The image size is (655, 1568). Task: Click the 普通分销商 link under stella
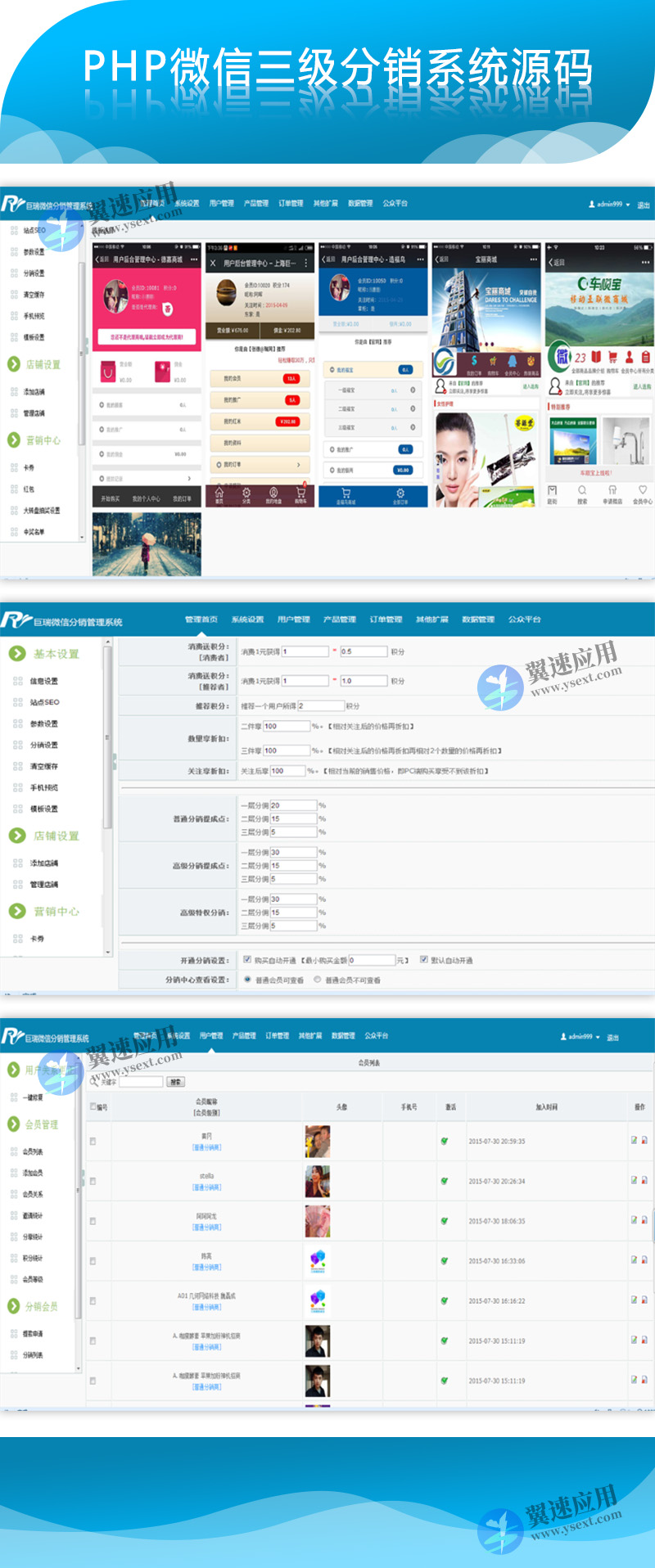[206, 1187]
